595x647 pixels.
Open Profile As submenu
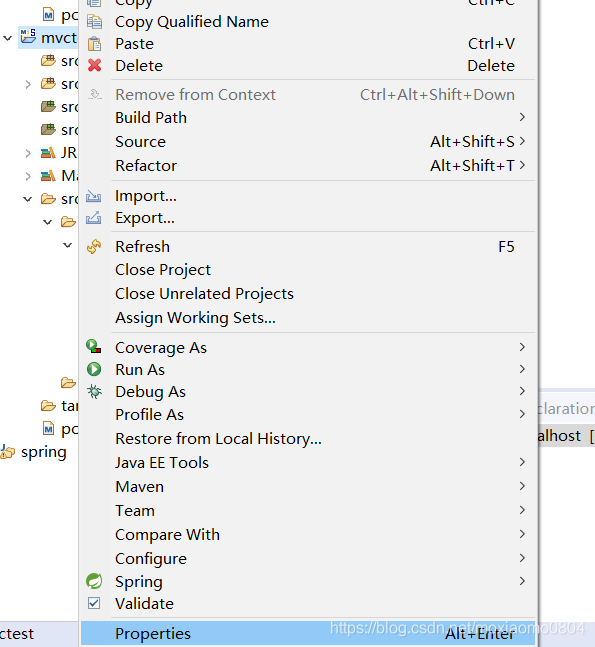308,414
